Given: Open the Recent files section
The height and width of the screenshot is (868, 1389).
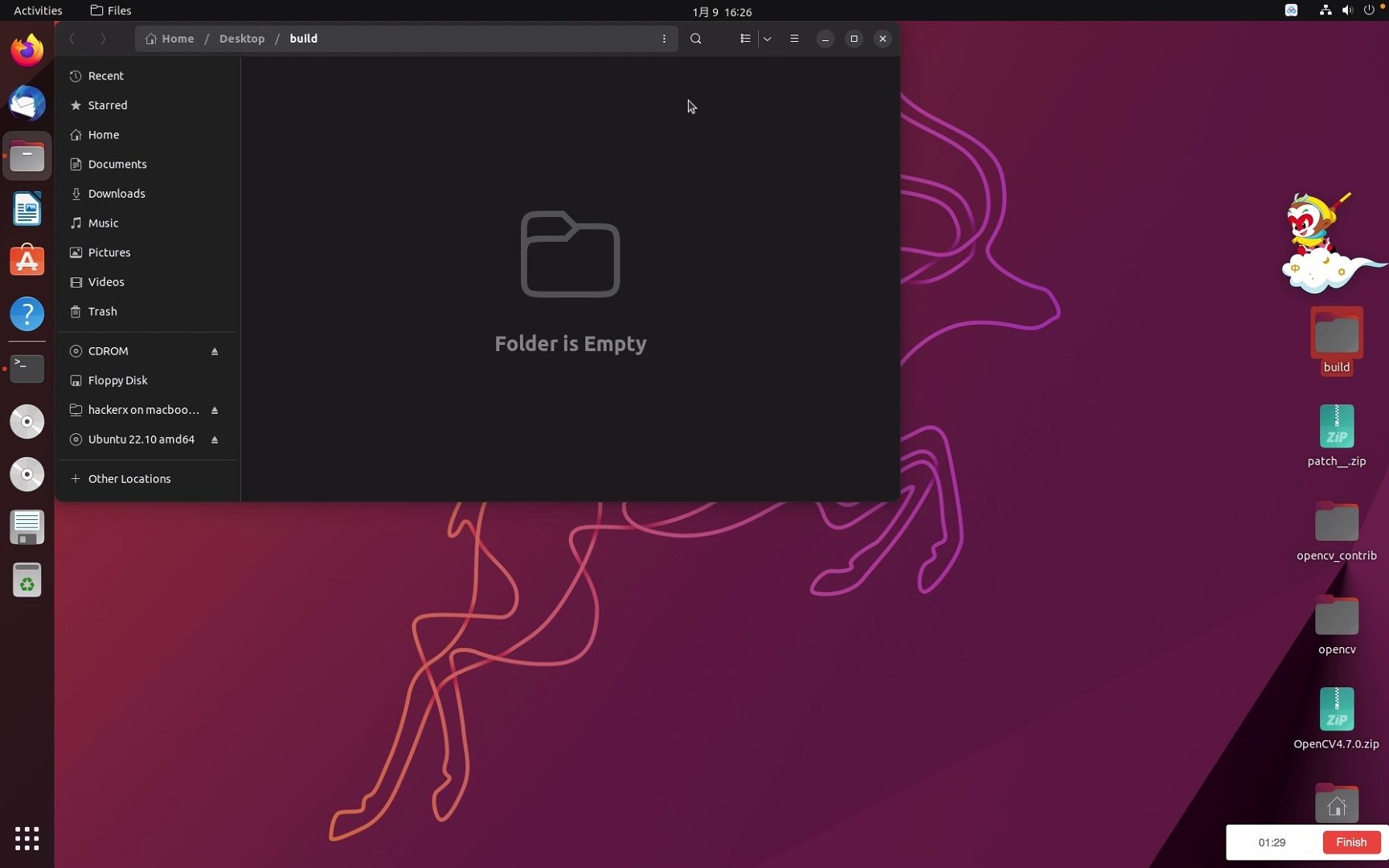Looking at the screenshot, I should [x=105, y=76].
